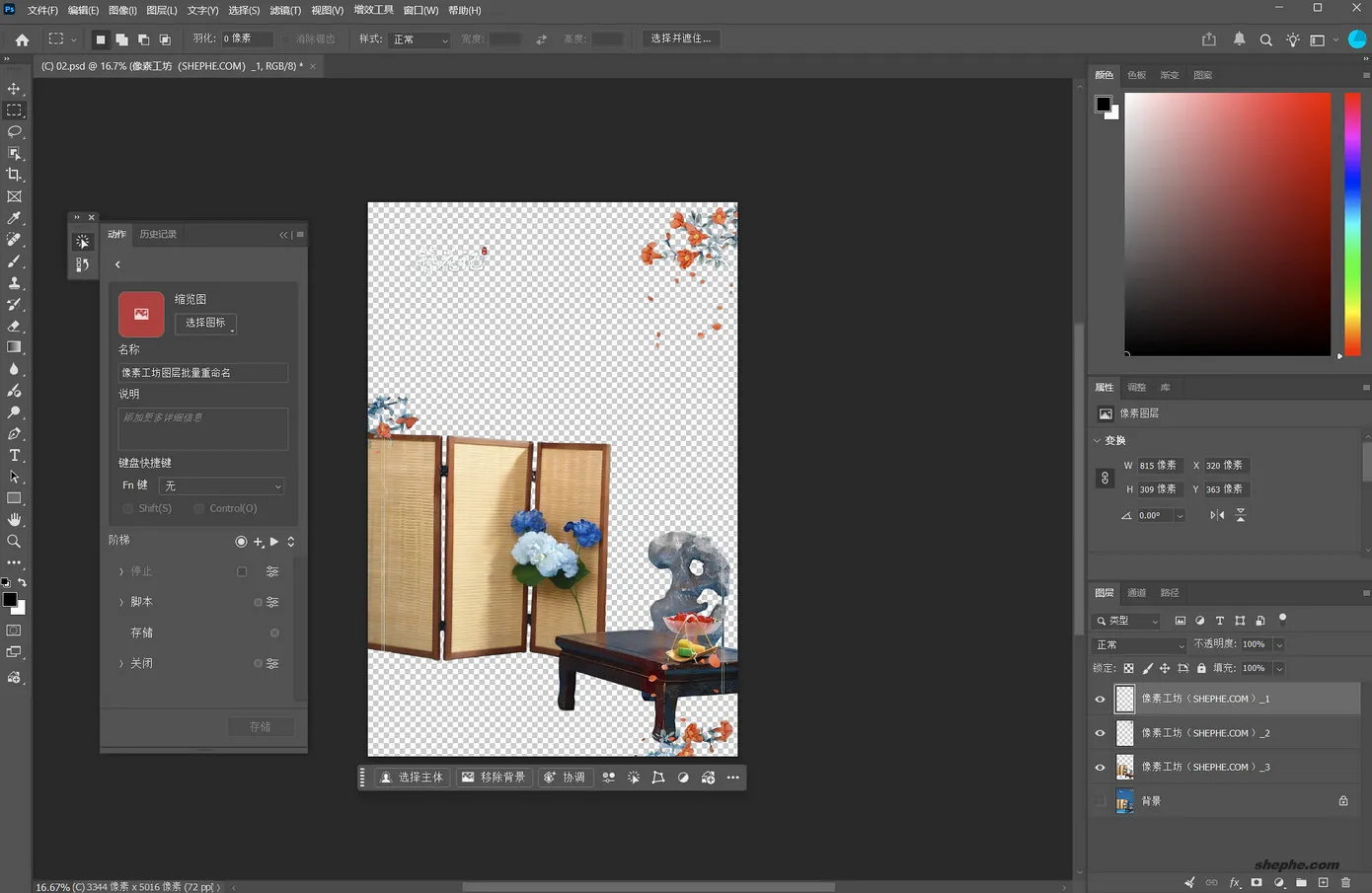Open layer style fx icon
Viewport: 1372px width, 893px height.
coord(1234,882)
